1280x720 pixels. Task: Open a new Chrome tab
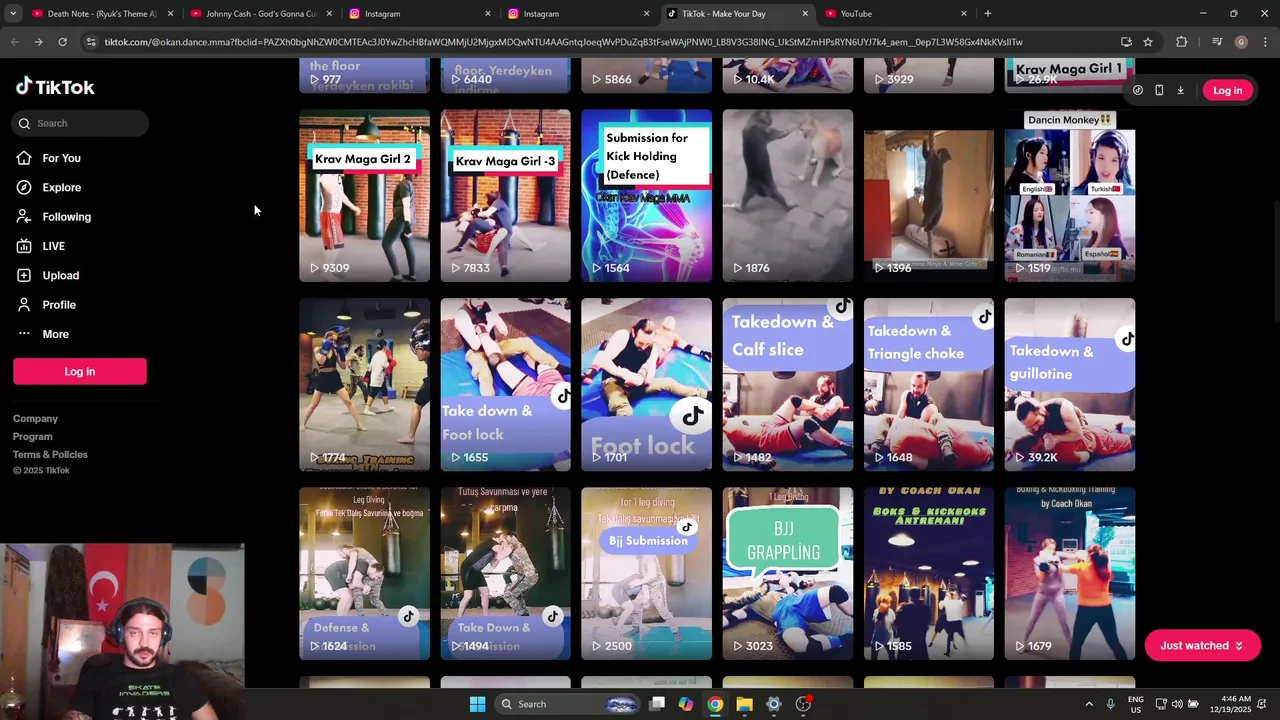coord(988,14)
